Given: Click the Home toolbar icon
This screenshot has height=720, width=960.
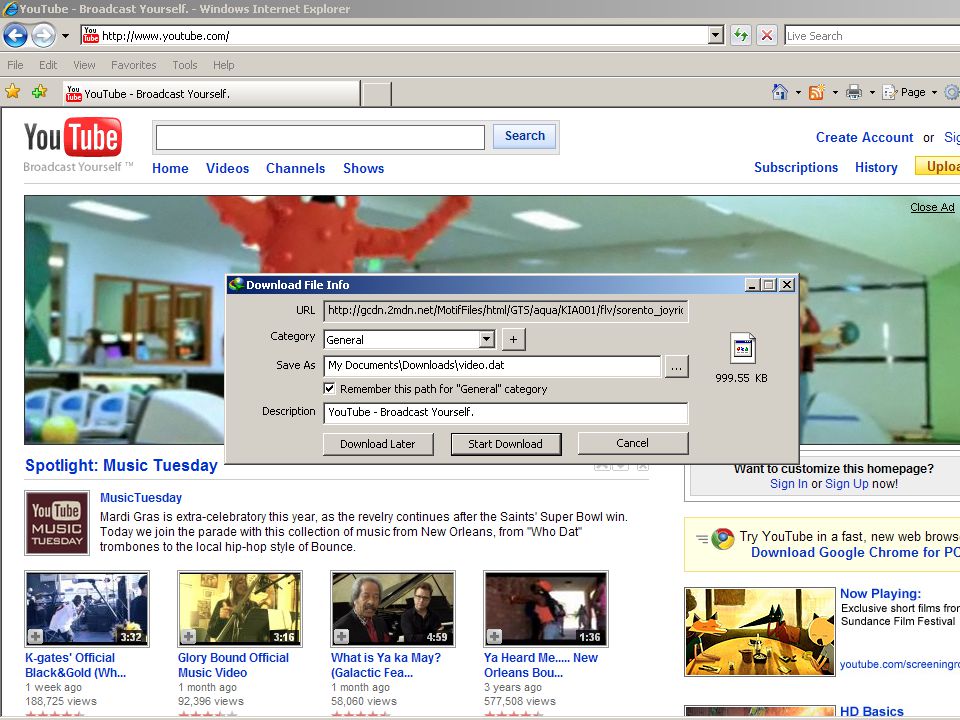Looking at the screenshot, I should coord(779,92).
